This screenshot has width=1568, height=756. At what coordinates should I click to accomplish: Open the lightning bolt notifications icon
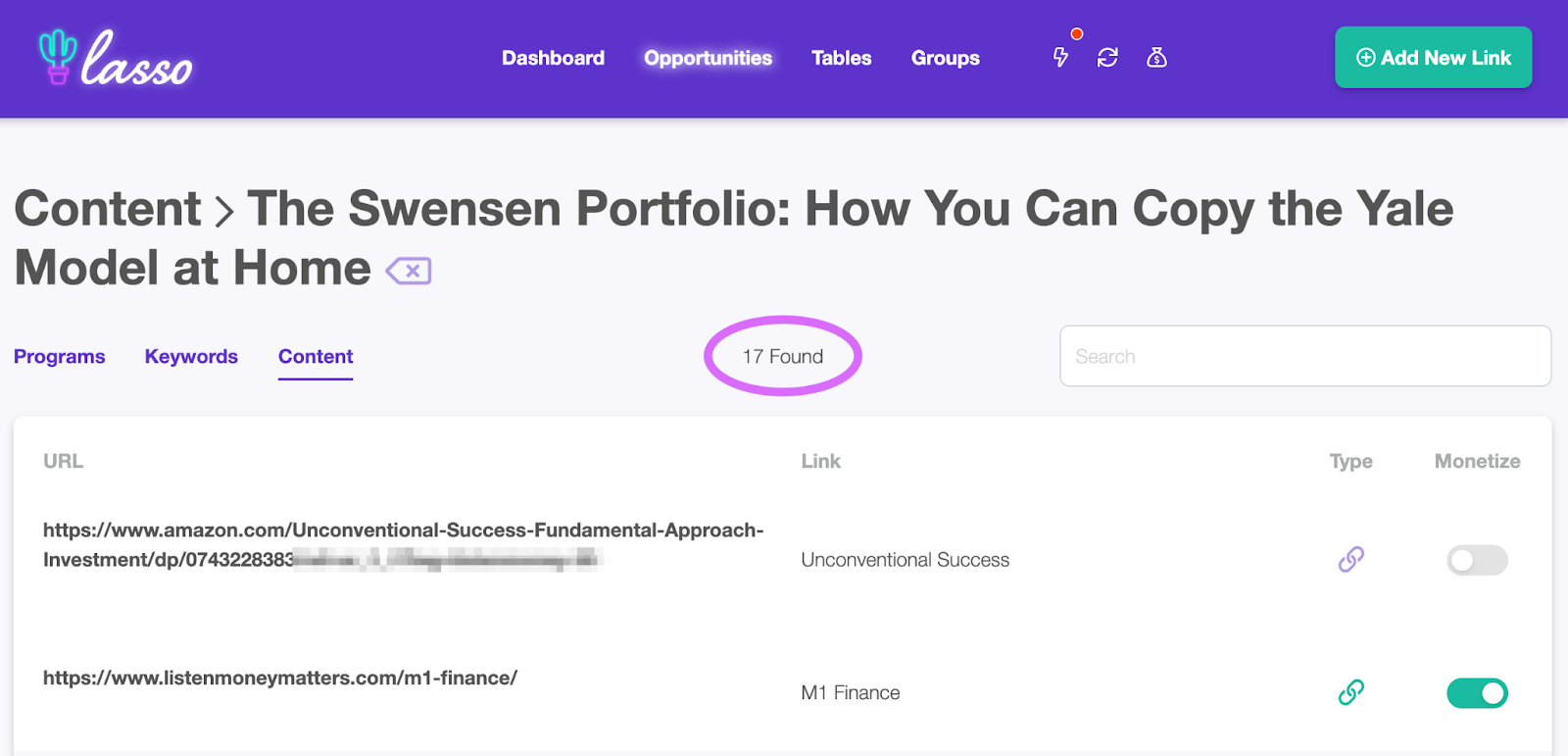[x=1060, y=58]
